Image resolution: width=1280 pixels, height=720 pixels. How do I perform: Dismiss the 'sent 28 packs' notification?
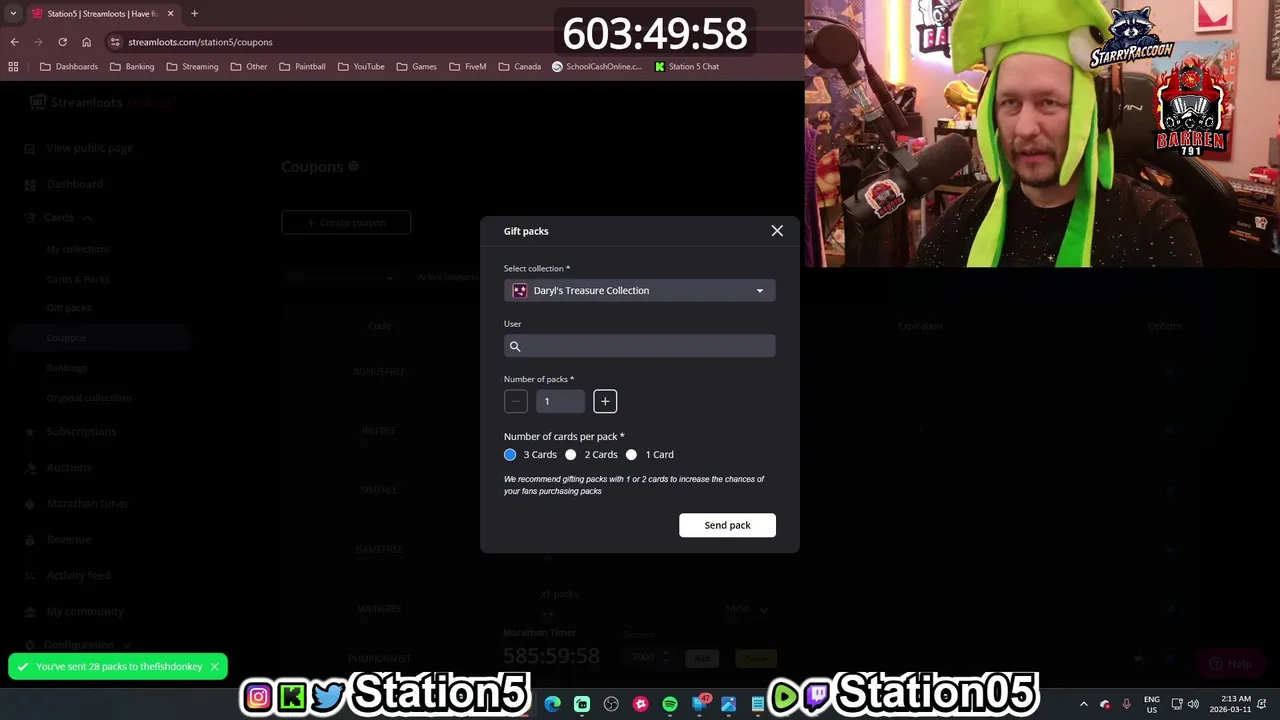[214, 667]
